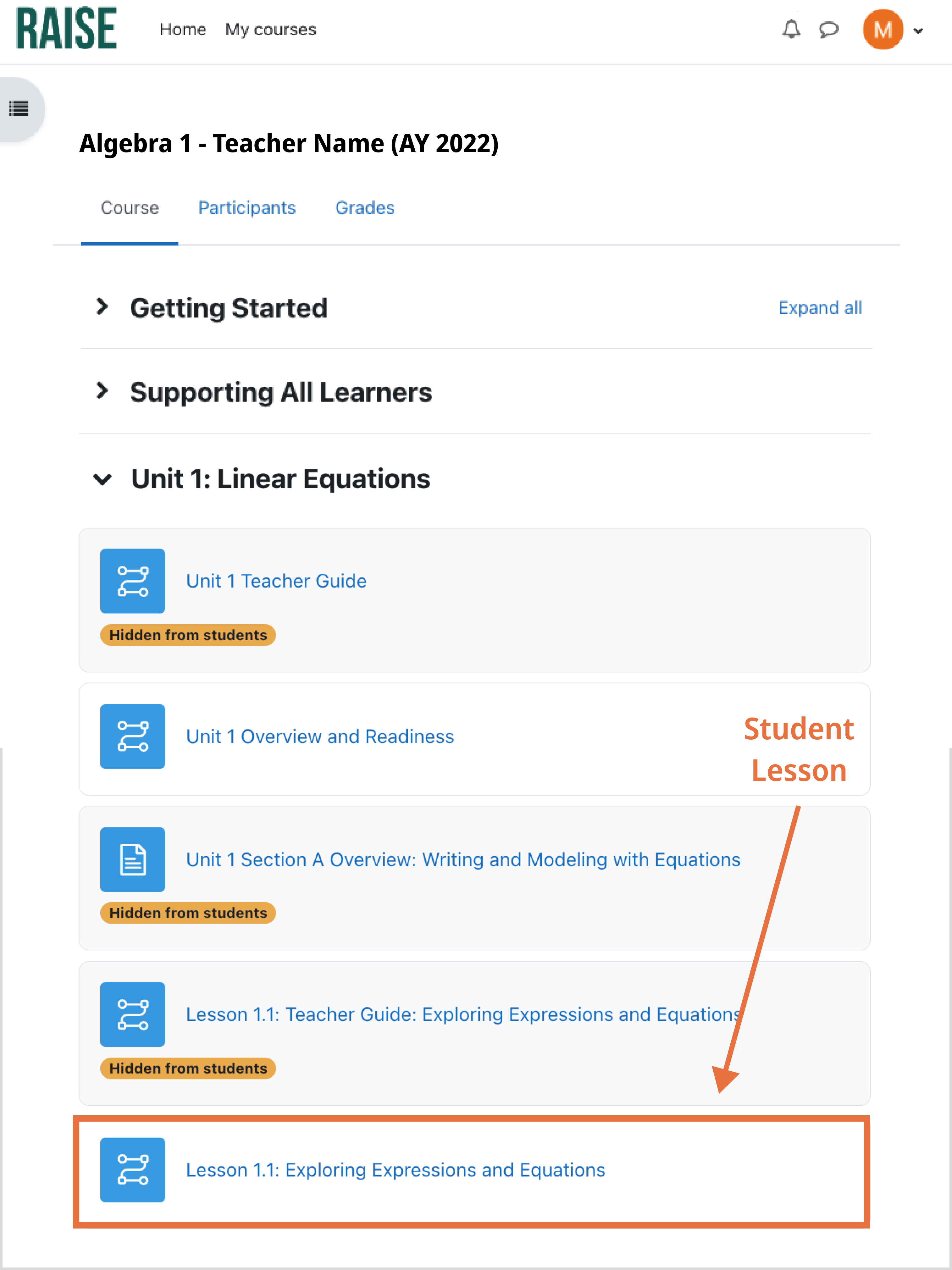Viewport: 952px width, 1270px height.
Task: Click the Unit 1 Overview and Readiness icon
Action: (133, 737)
